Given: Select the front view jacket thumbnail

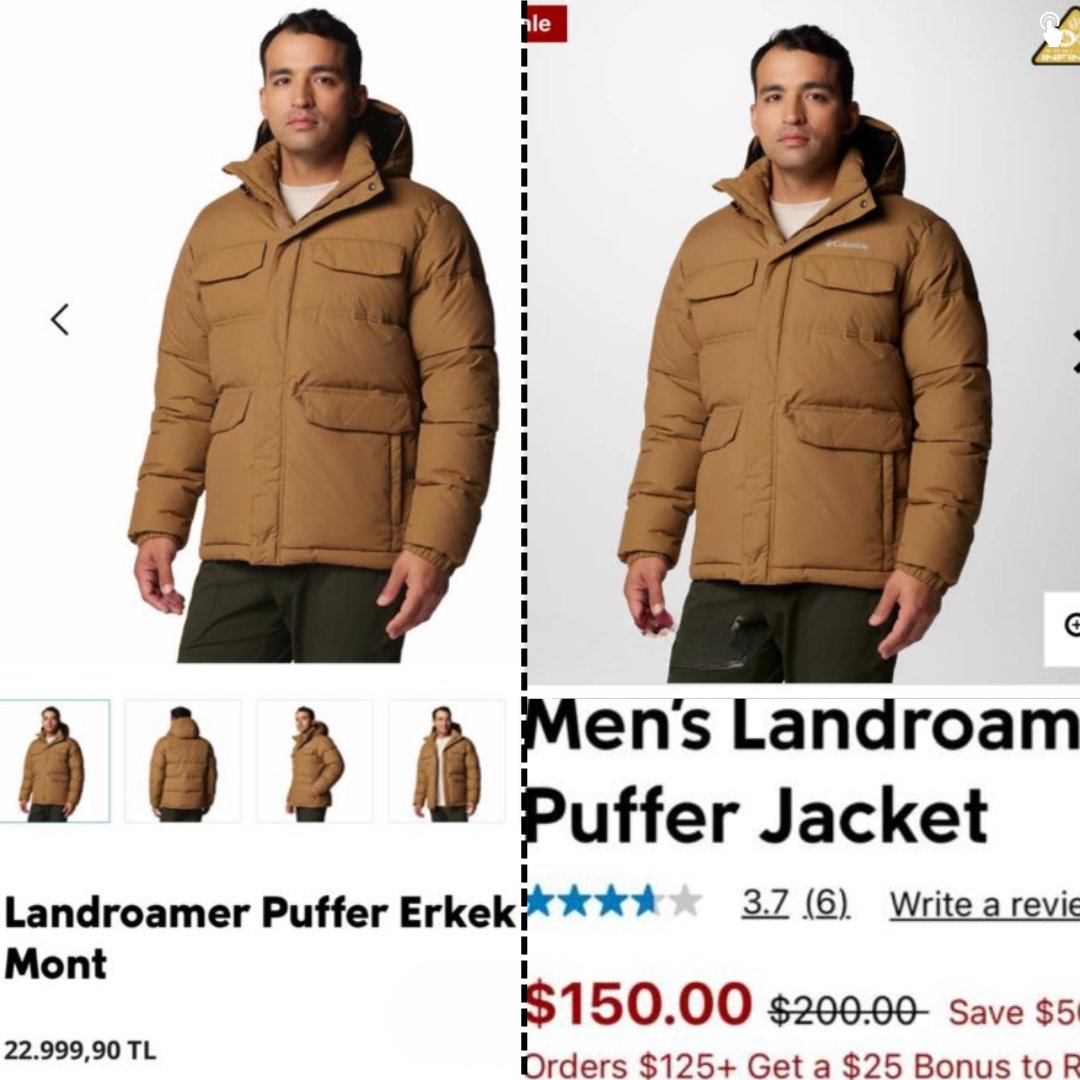Looking at the screenshot, I should tap(54, 761).
